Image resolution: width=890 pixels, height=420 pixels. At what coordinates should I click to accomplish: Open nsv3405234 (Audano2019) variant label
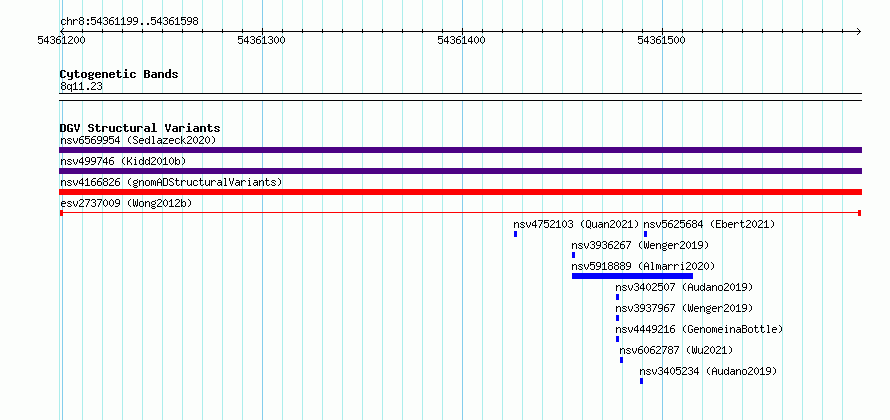[708, 371]
